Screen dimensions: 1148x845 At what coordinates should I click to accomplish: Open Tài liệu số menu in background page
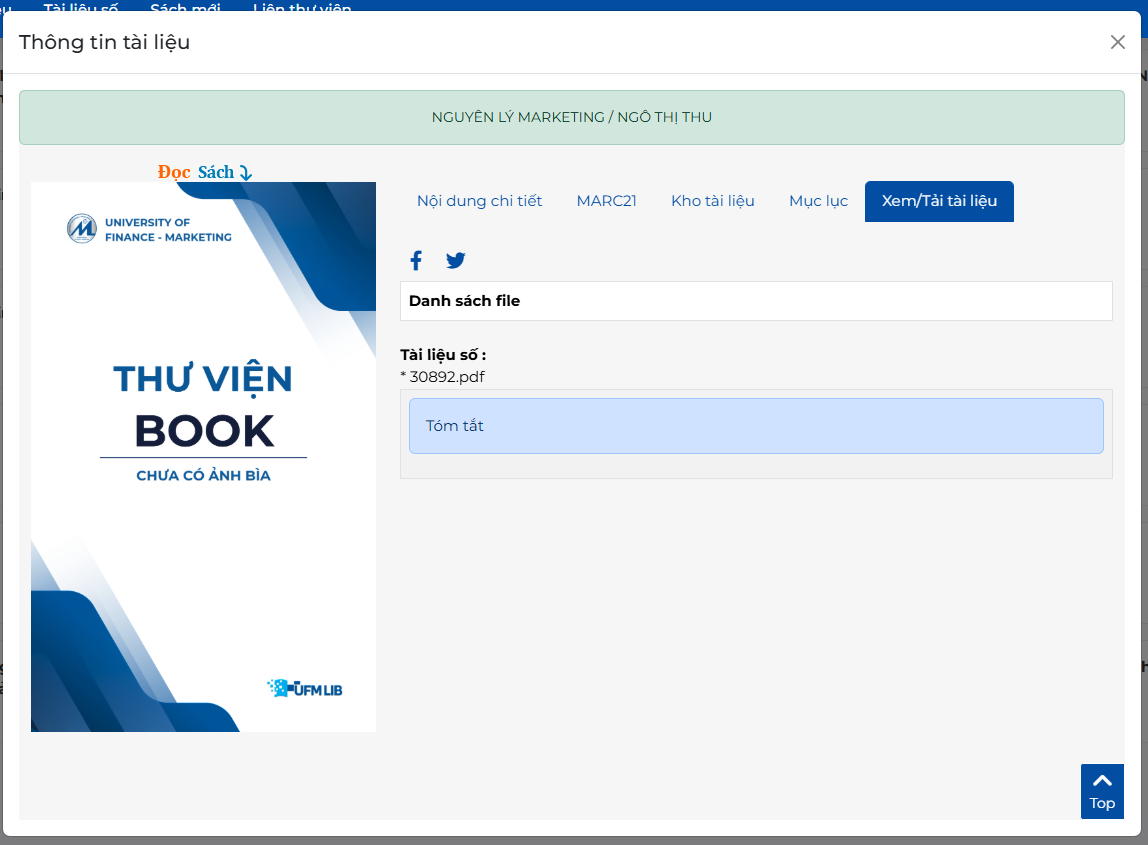pyautogui.click(x=81, y=8)
